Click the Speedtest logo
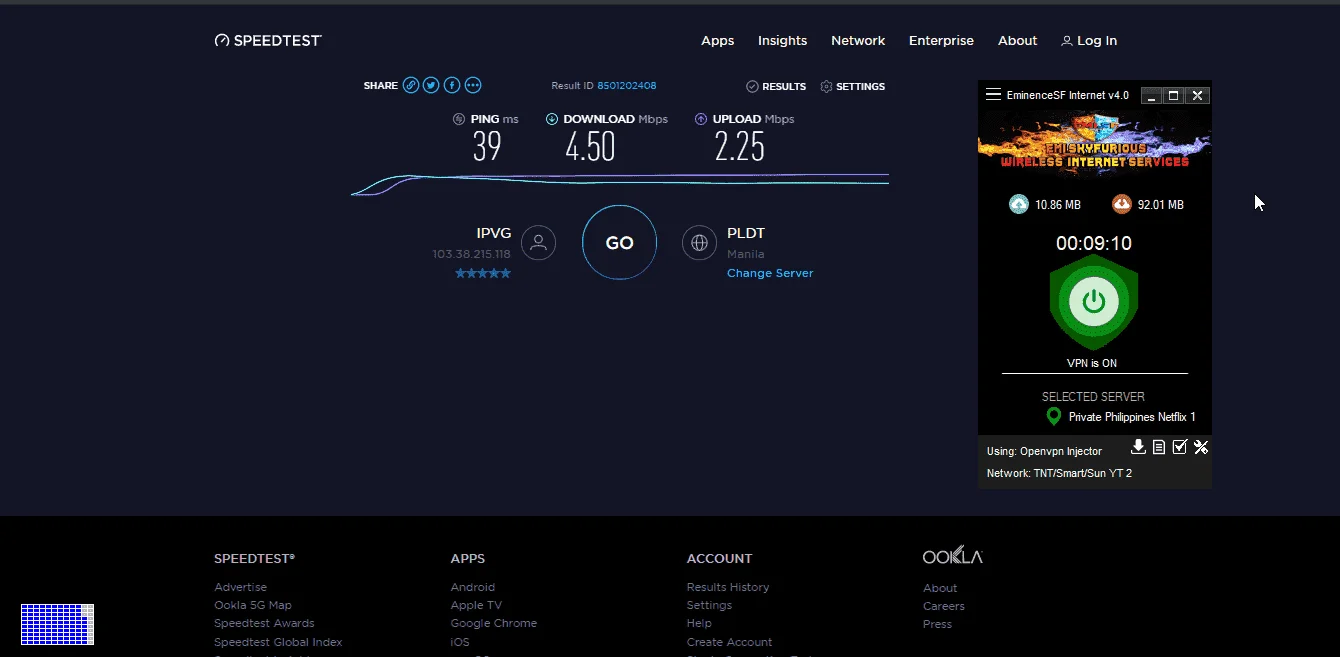The height and width of the screenshot is (657, 1340). coord(268,41)
